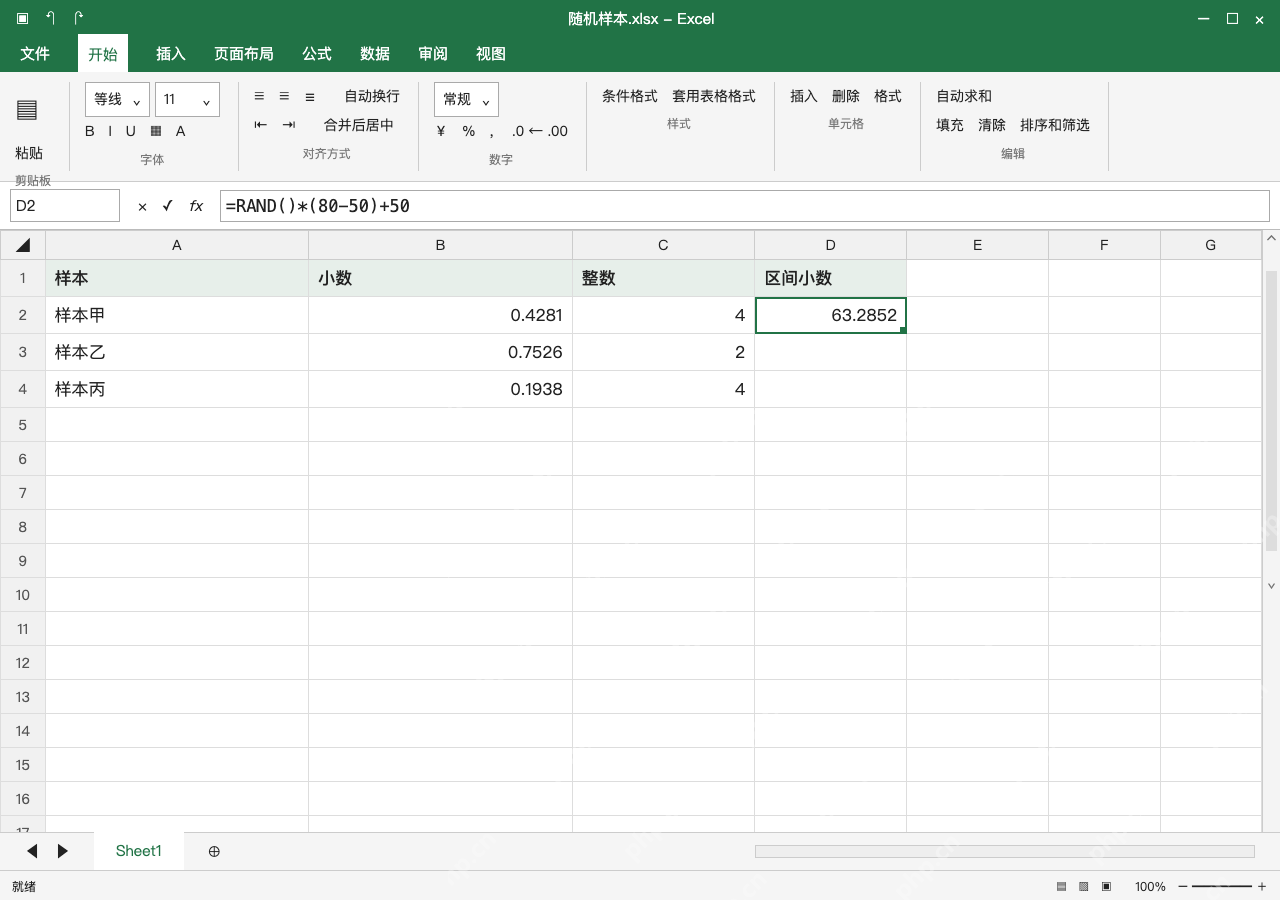This screenshot has width=1280, height=900.
Task: Open the cell borders tool
Action: (156, 131)
